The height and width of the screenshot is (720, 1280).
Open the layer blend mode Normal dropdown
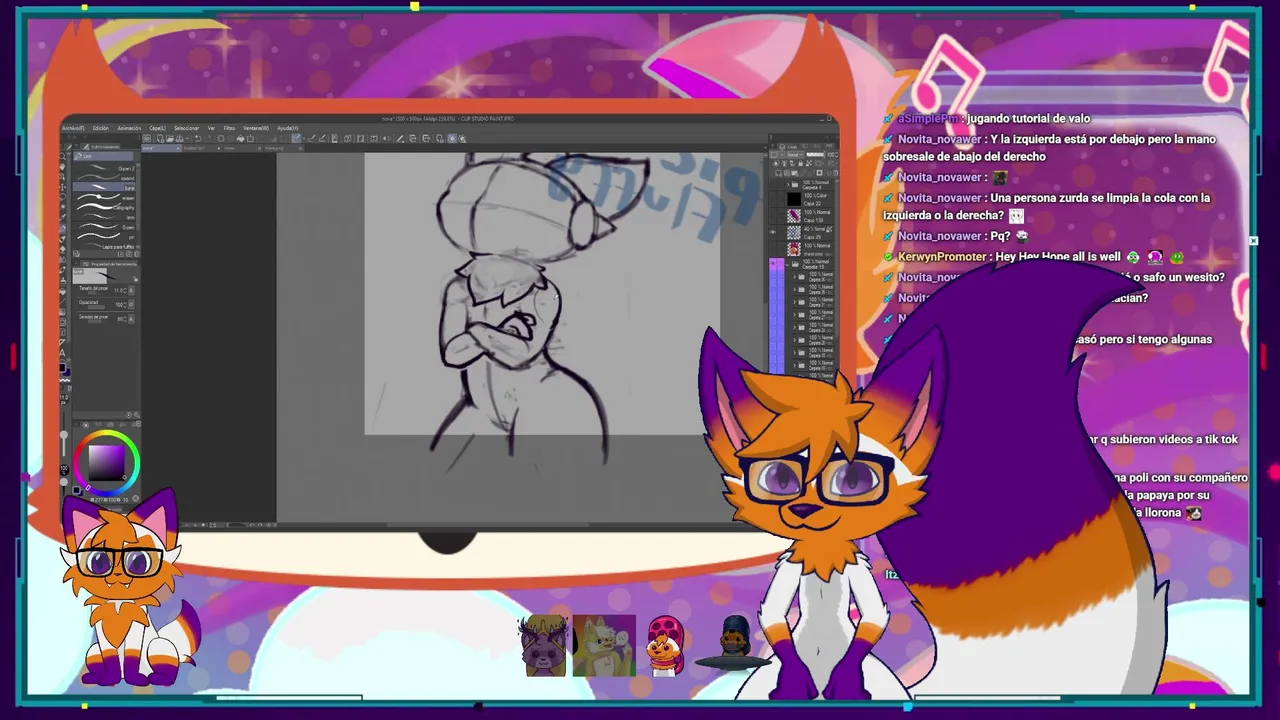(x=793, y=155)
